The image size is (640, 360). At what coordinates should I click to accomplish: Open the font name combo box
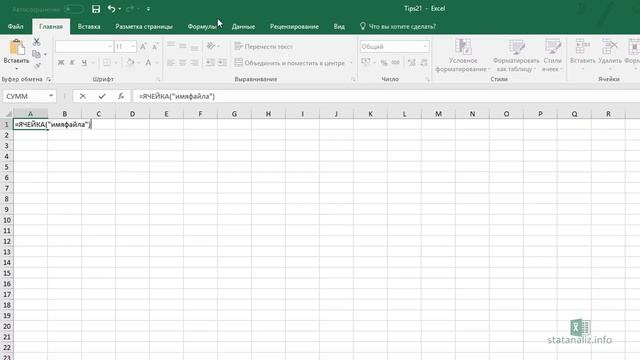click(84, 47)
